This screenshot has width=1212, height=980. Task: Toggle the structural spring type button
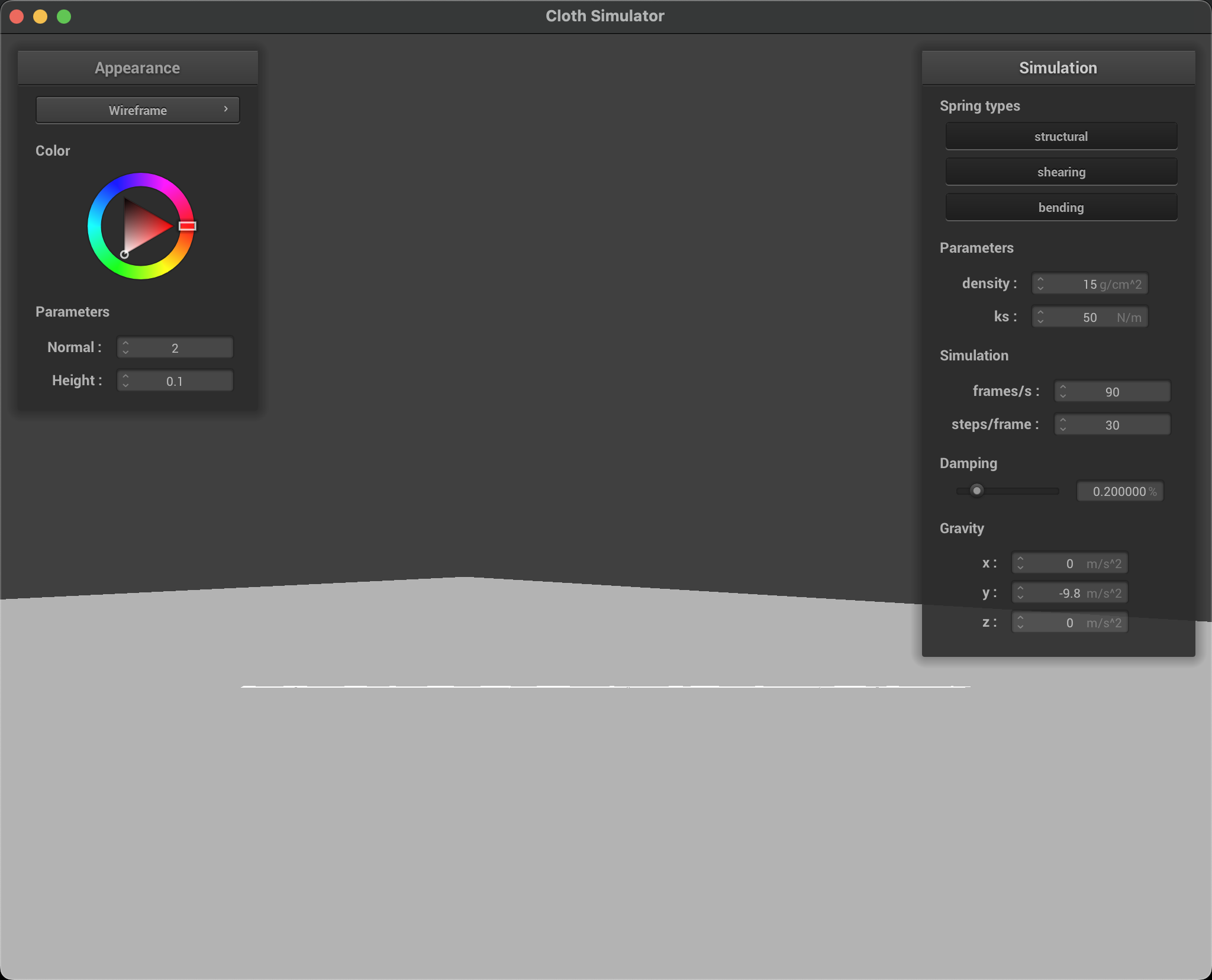click(1060, 137)
